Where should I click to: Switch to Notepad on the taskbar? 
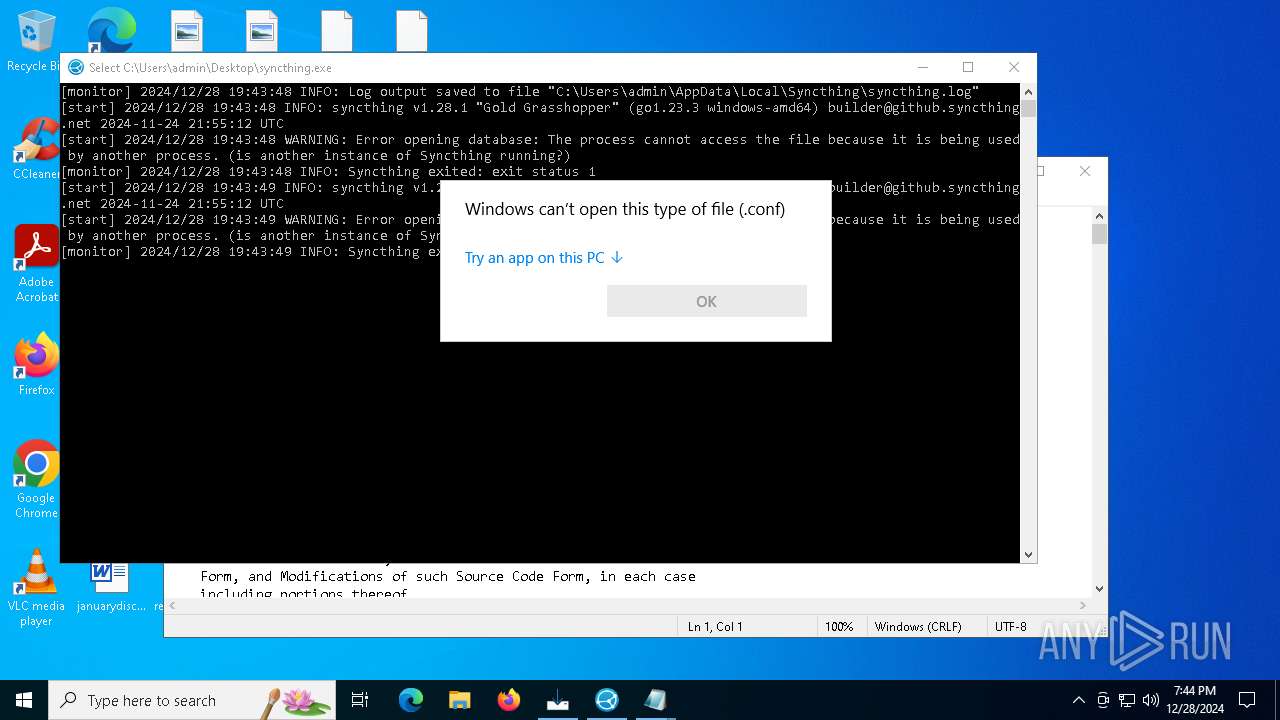pos(655,700)
